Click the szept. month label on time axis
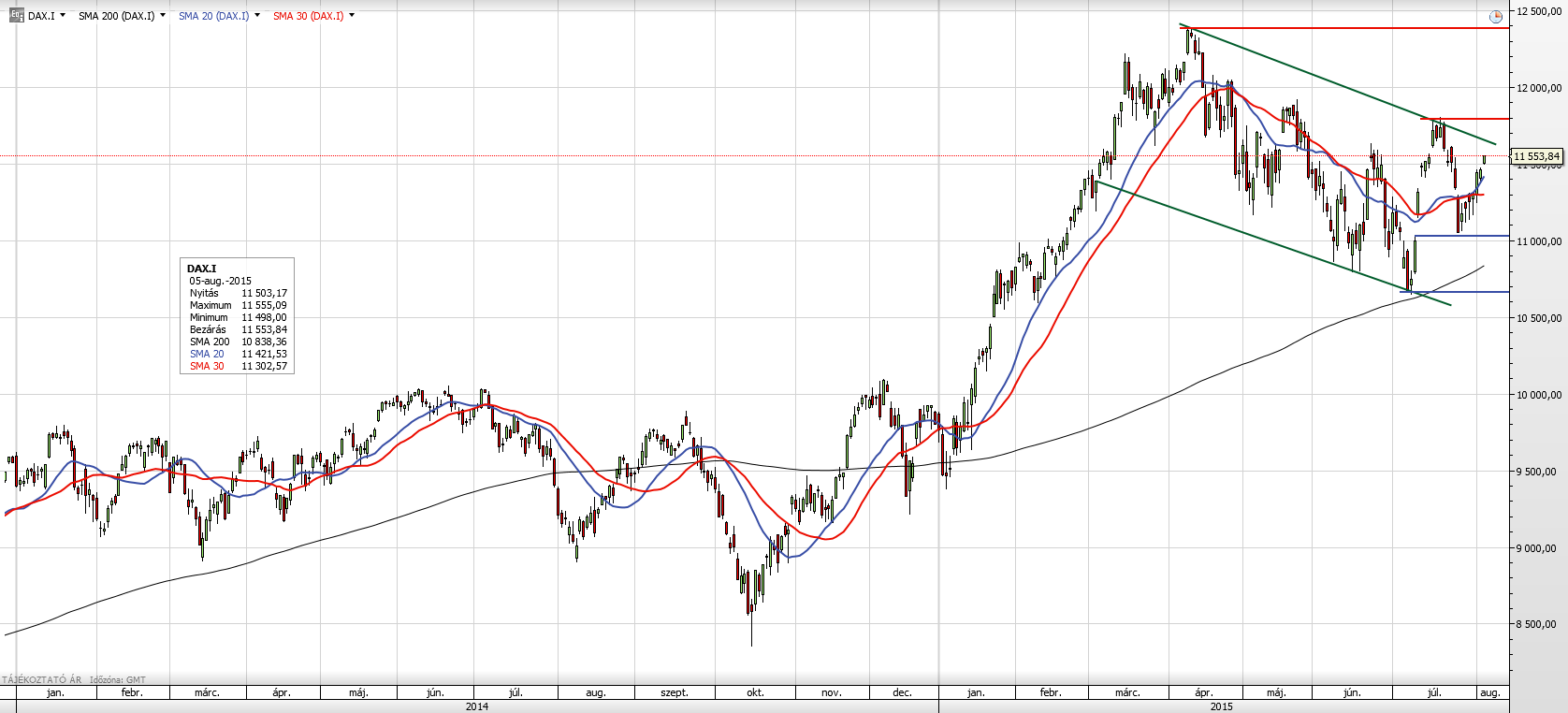This screenshot has height=713, width=1568. pyautogui.click(x=675, y=693)
